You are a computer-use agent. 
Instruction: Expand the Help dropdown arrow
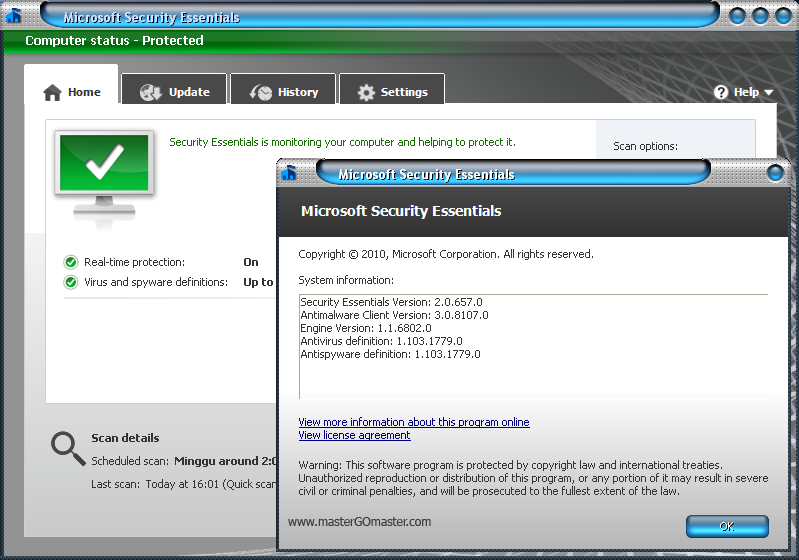tap(768, 93)
